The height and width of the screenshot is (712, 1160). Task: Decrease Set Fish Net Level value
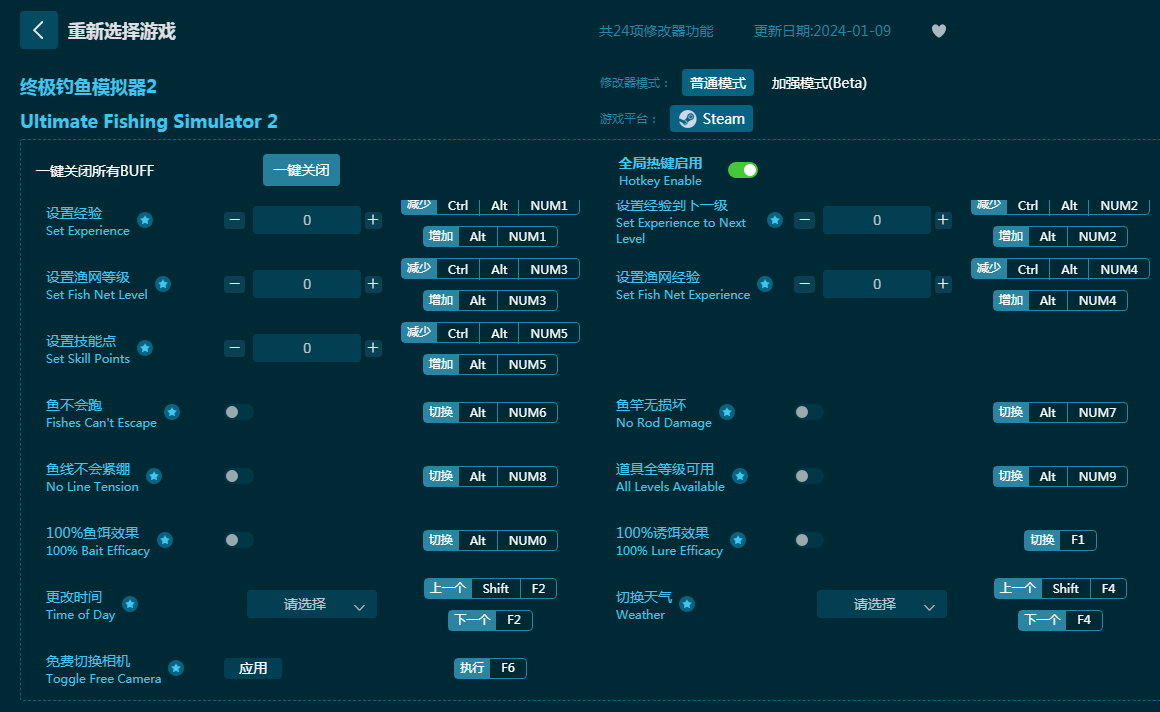(x=235, y=284)
